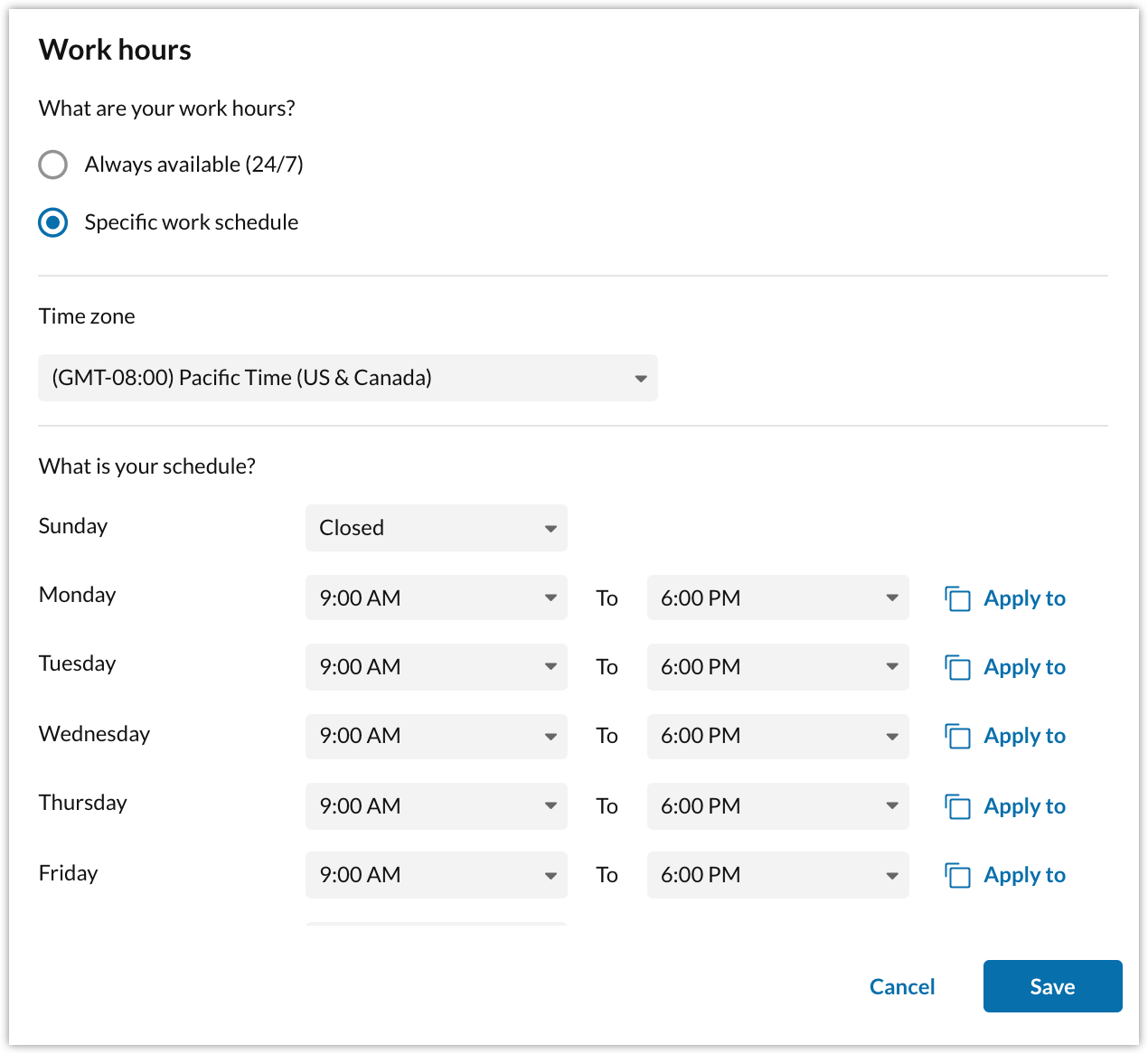
Task: Click Tuesday's duplicate schedule icon
Action: click(x=958, y=667)
